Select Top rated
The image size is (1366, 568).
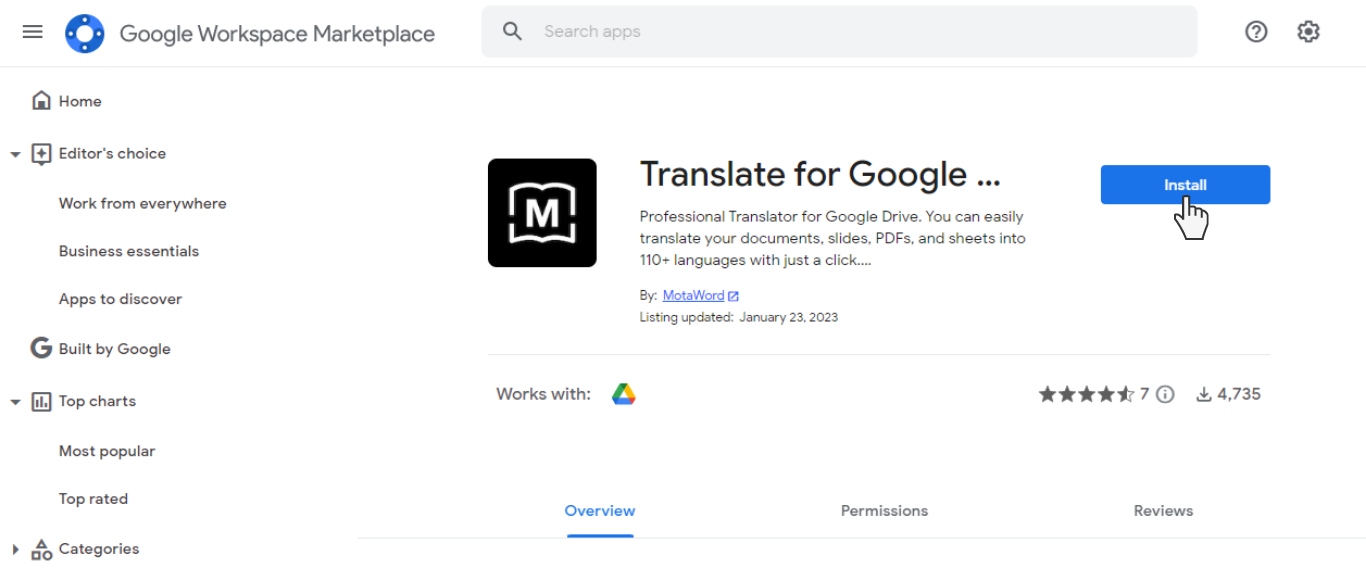93,499
